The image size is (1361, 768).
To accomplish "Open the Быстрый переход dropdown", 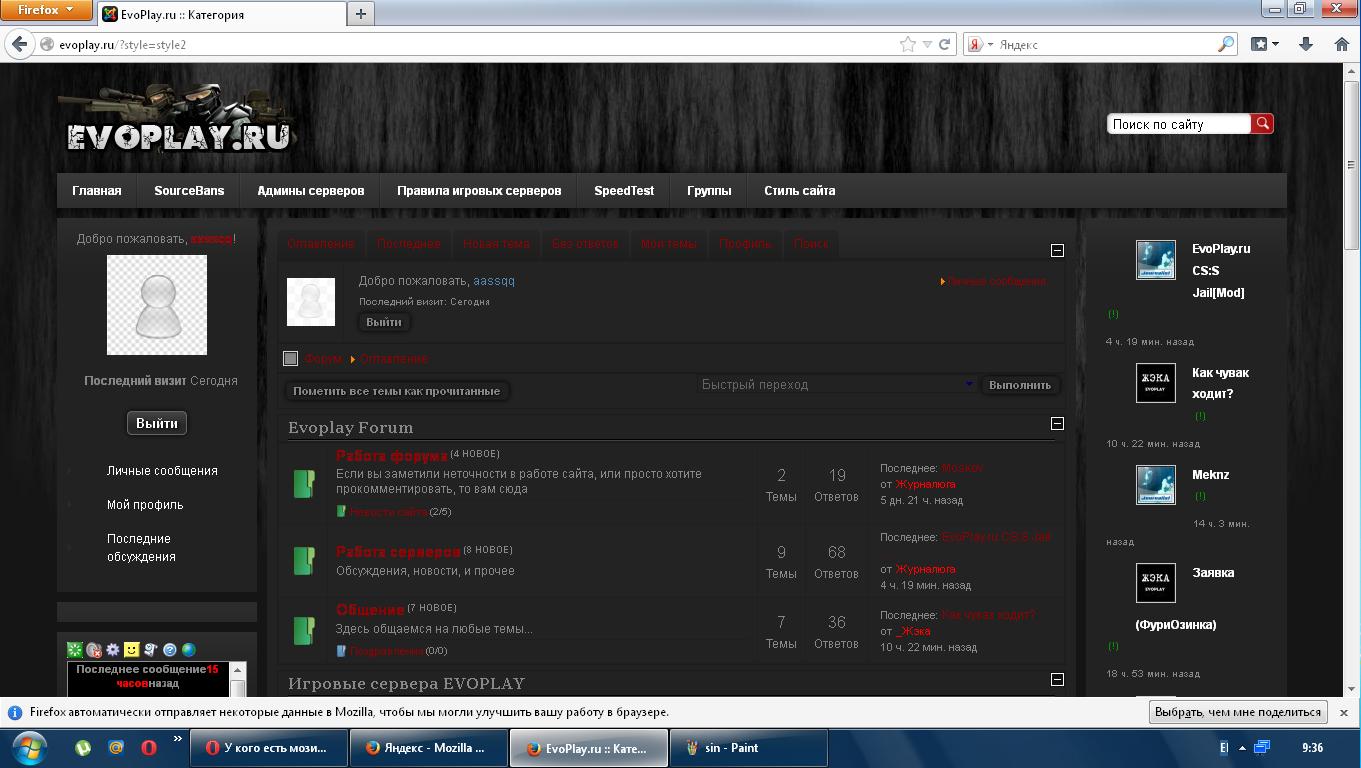I will 836,384.
